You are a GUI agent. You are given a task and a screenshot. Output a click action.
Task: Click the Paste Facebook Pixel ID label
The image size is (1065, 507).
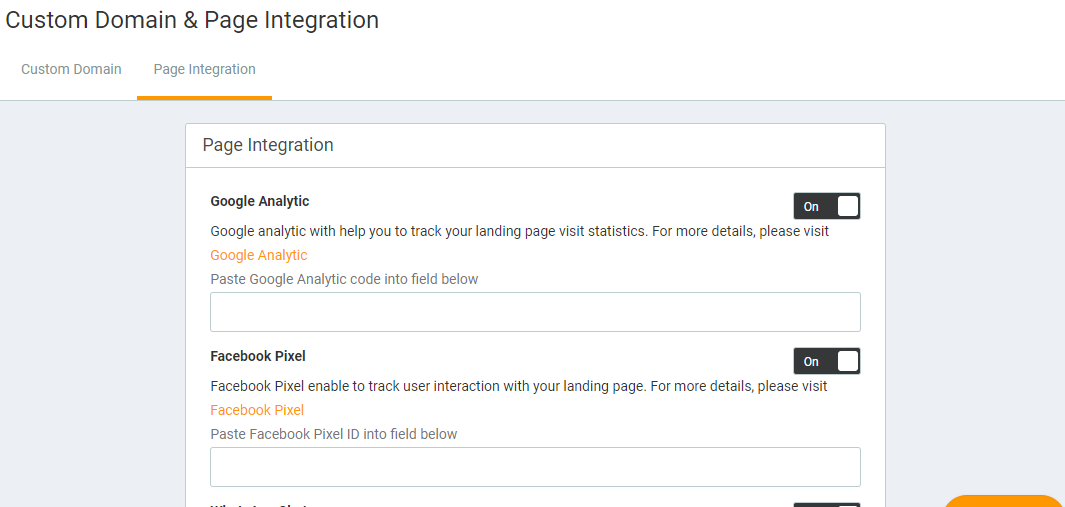(x=333, y=434)
